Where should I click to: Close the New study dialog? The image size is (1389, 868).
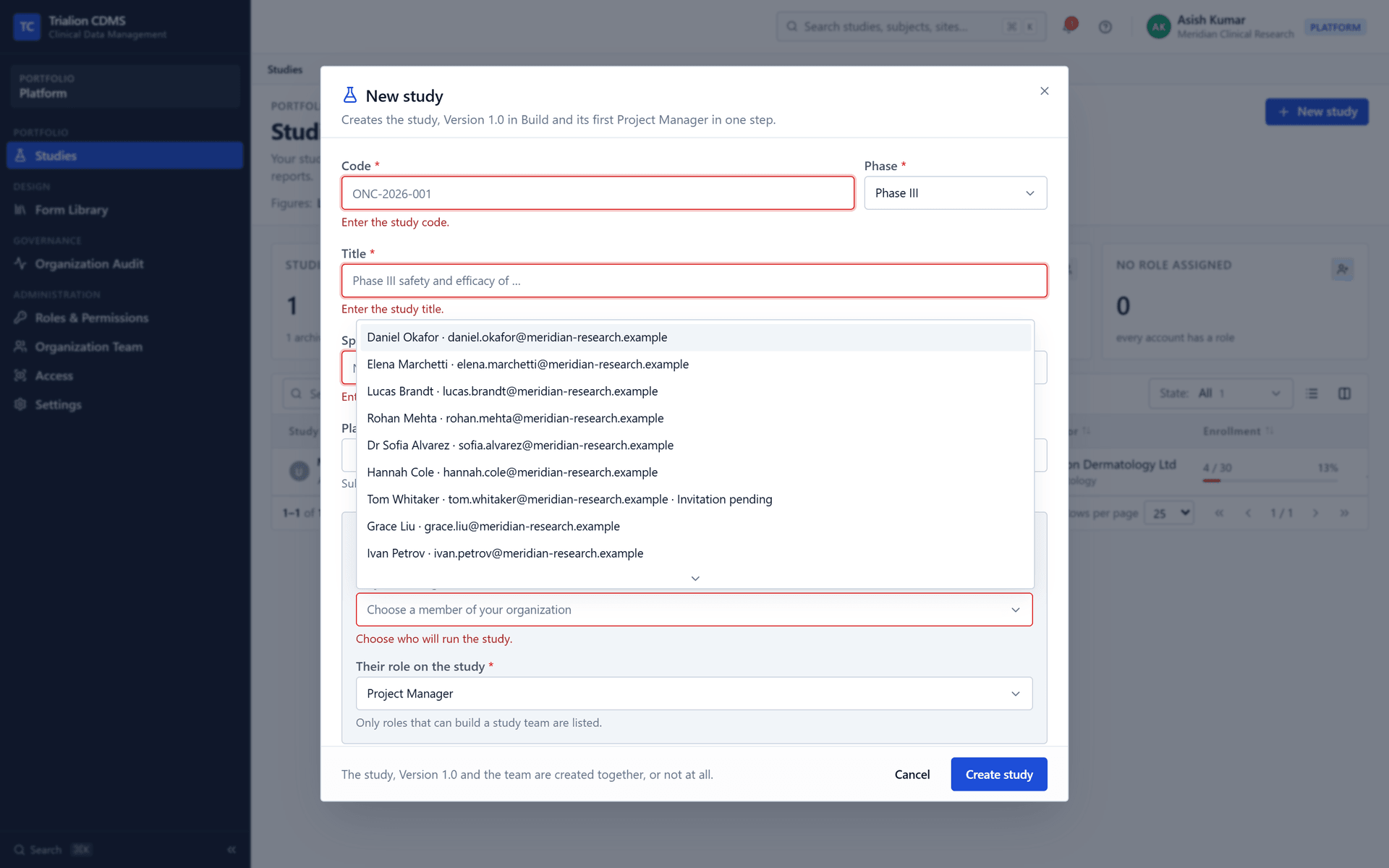click(x=1044, y=91)
